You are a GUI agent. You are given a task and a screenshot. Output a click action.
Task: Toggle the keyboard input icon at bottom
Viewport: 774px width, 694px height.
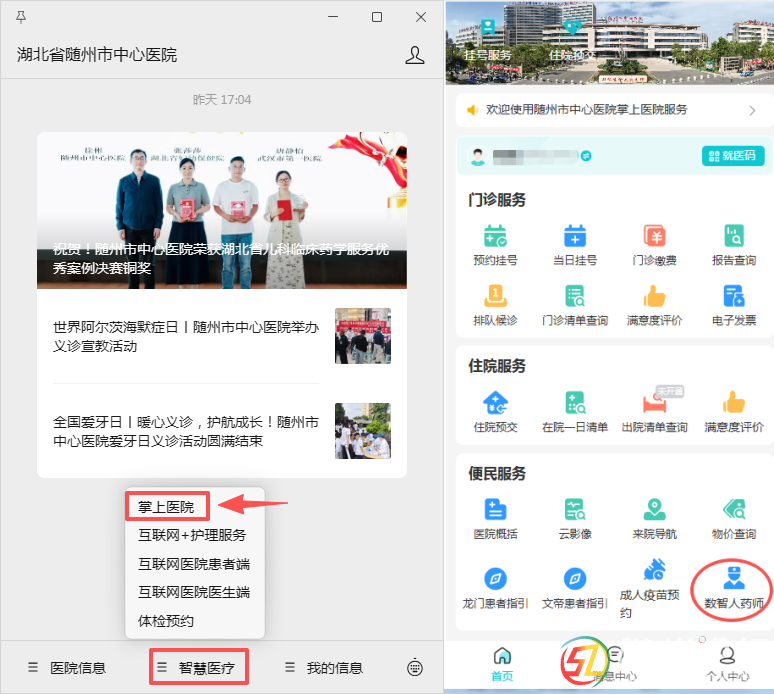415,667
